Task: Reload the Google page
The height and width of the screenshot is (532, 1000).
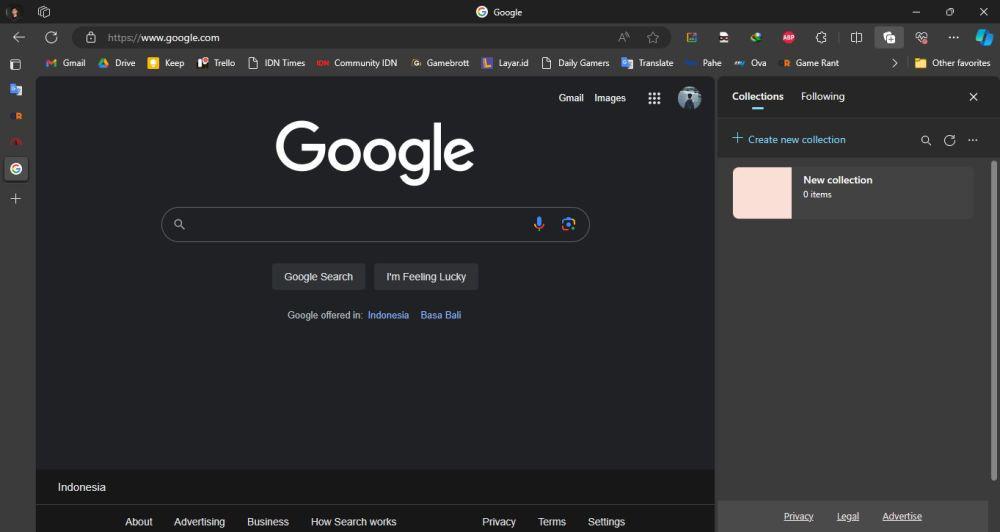Action: point(51,38)
